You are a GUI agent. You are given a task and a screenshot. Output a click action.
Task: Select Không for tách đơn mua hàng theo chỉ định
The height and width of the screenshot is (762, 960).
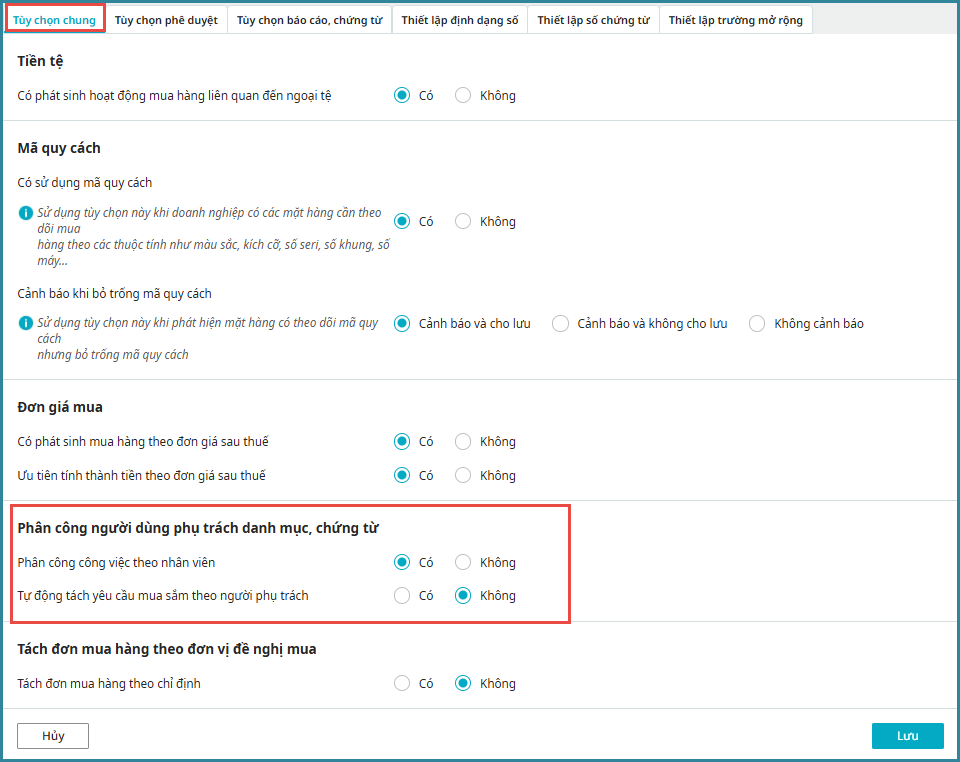(x=463, y=684)
